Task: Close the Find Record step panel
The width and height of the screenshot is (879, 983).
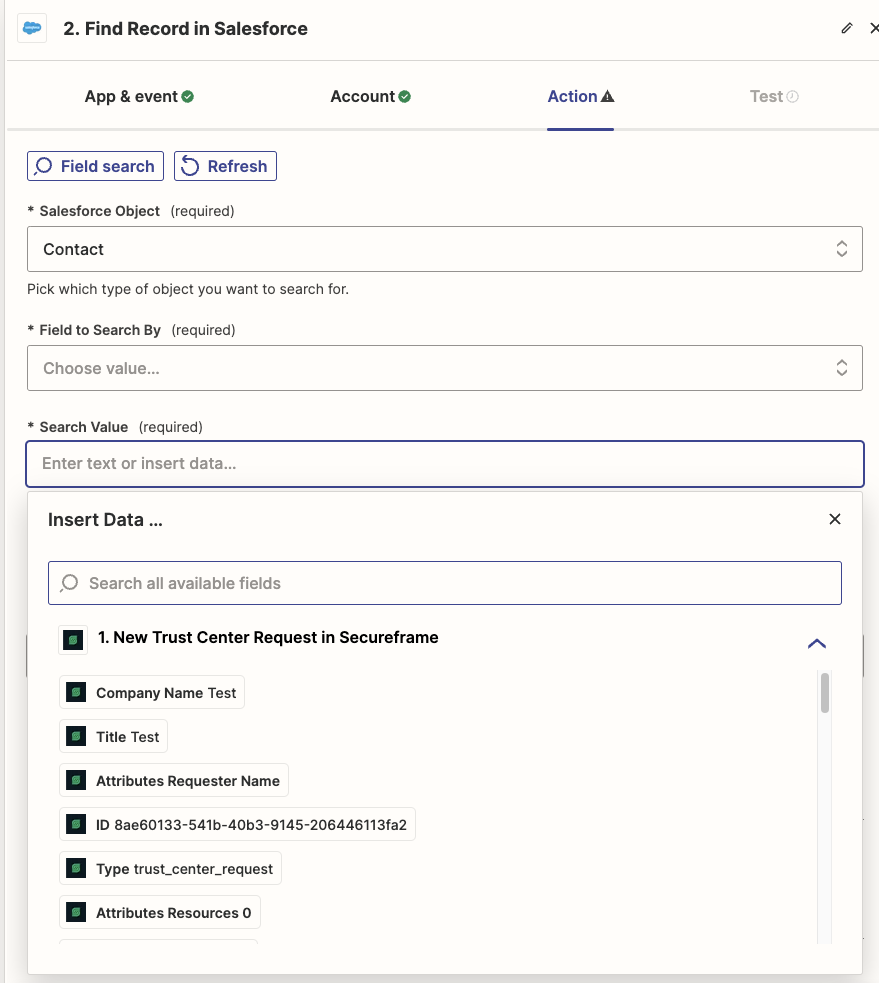Action: tap(874, 28)
